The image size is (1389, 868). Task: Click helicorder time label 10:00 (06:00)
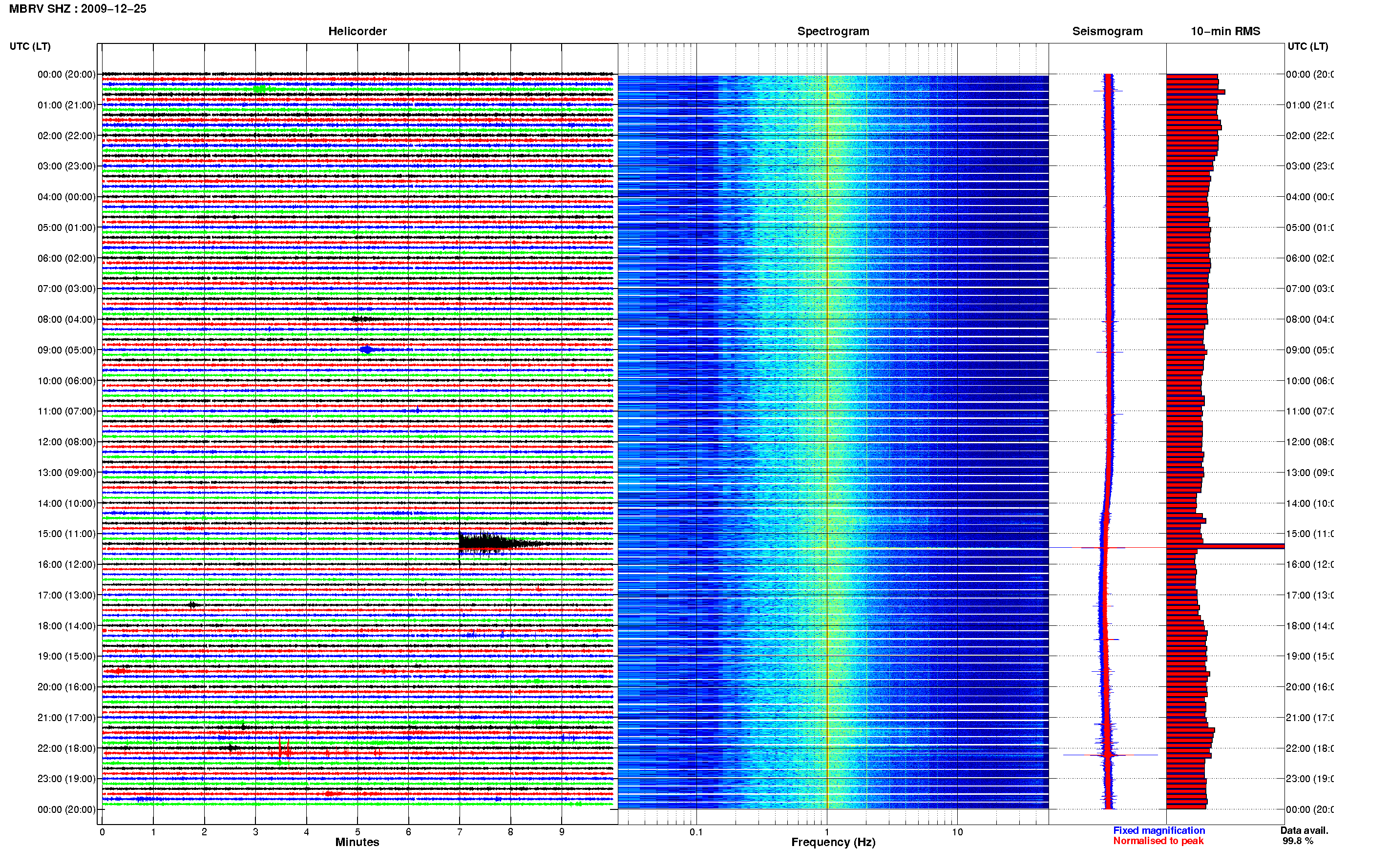point(66,381)
